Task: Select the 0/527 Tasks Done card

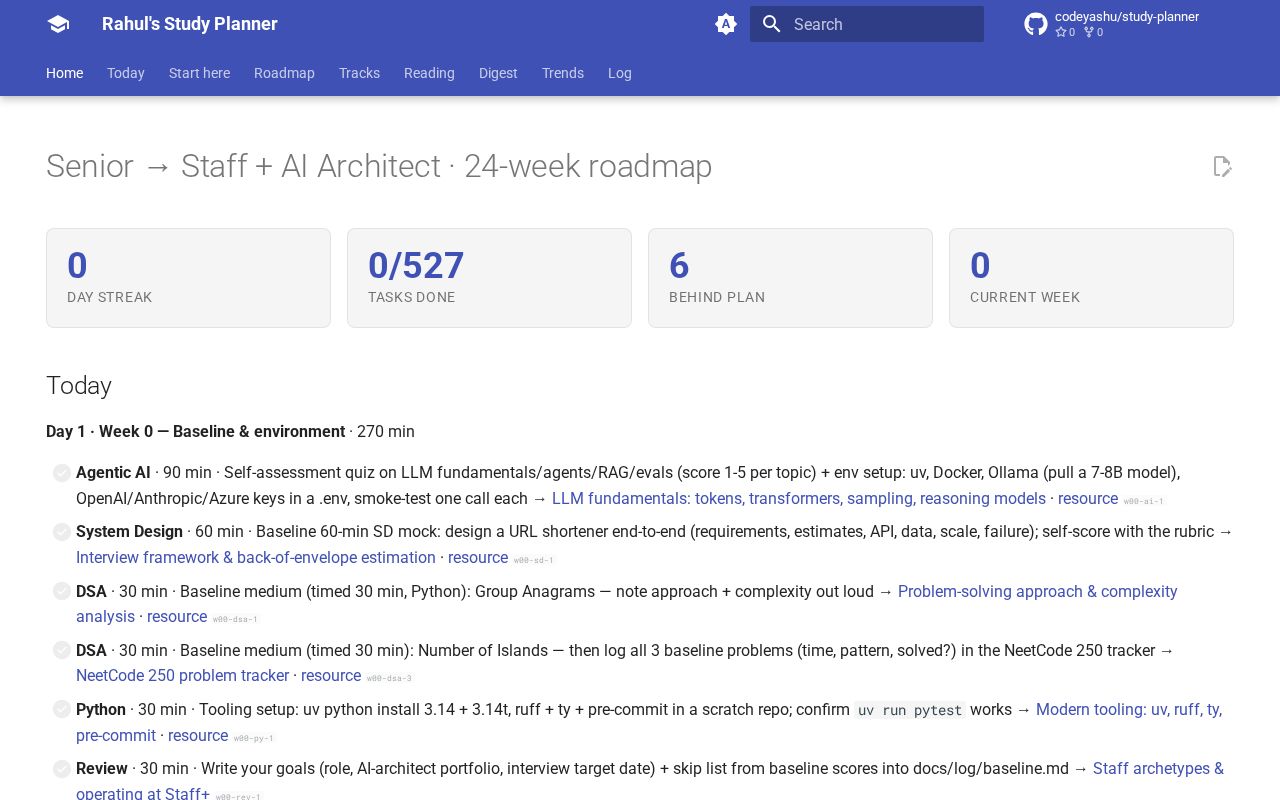Action: pyautogui.click(x=489, y=278)
